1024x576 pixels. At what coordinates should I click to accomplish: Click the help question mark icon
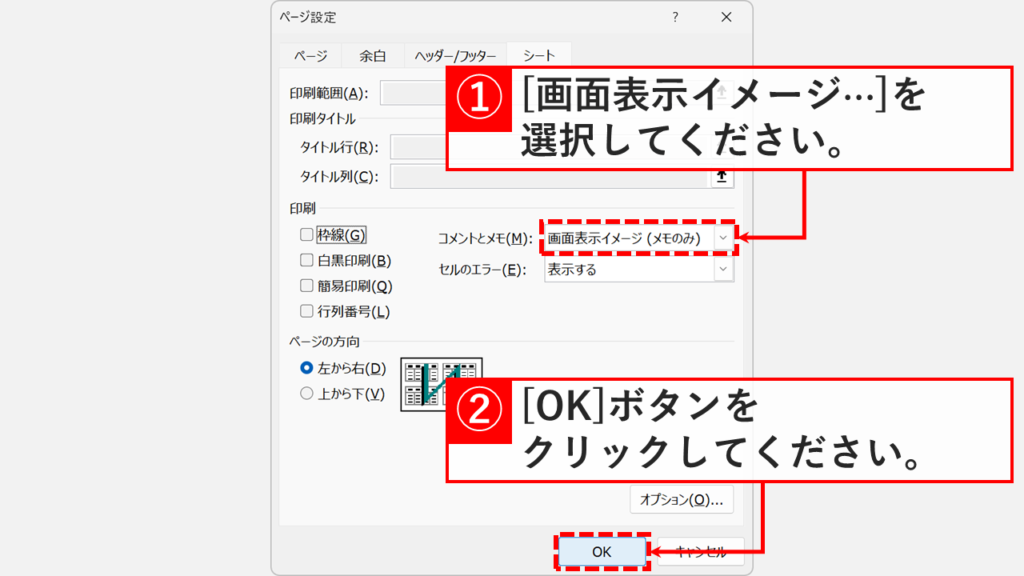coord(675,17)
